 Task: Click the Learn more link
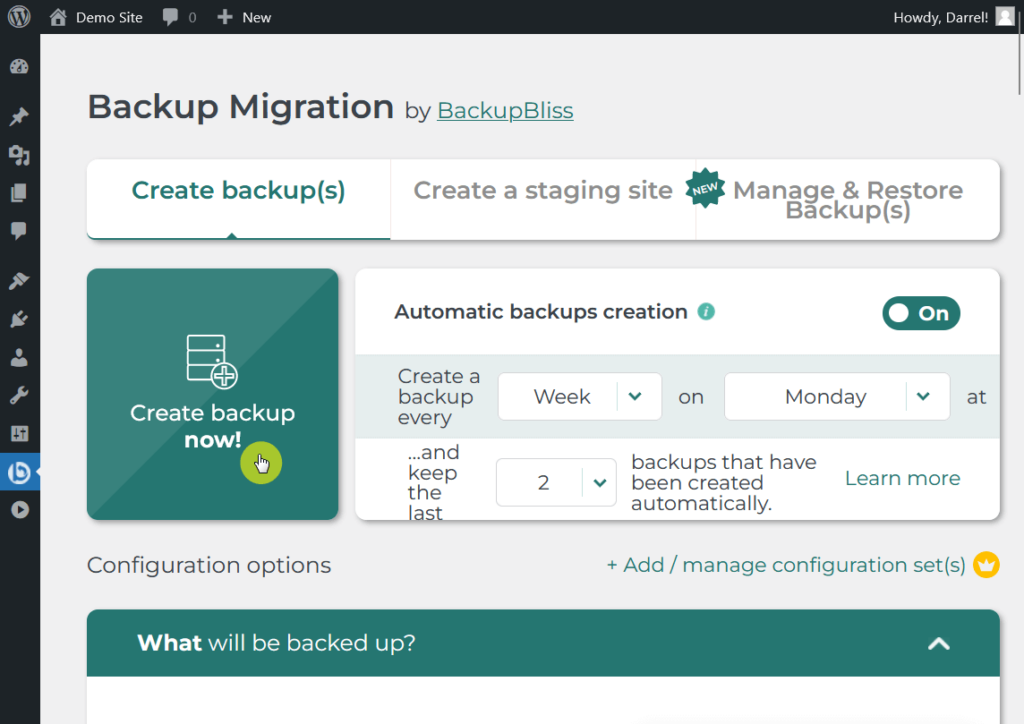pyautogui.click(x=903, y=479)
